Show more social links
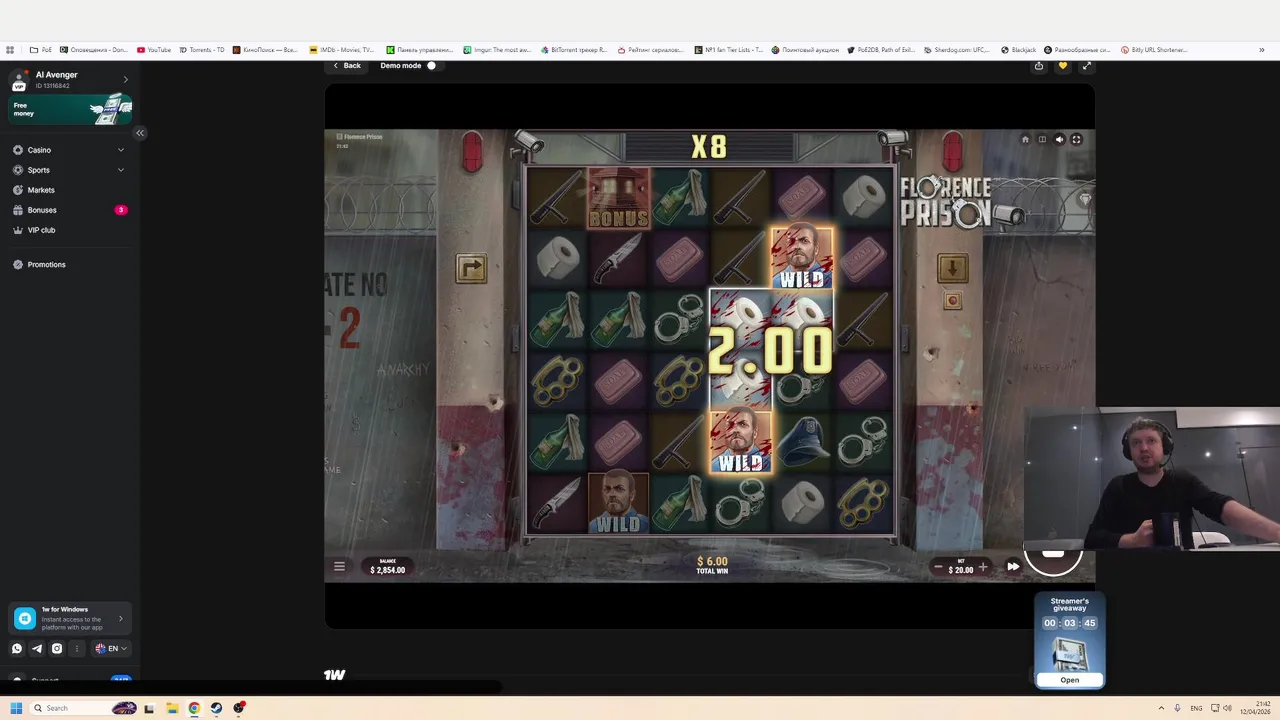Image resolution: width=1280 pixels, height=720 pixels. (76, 648)
